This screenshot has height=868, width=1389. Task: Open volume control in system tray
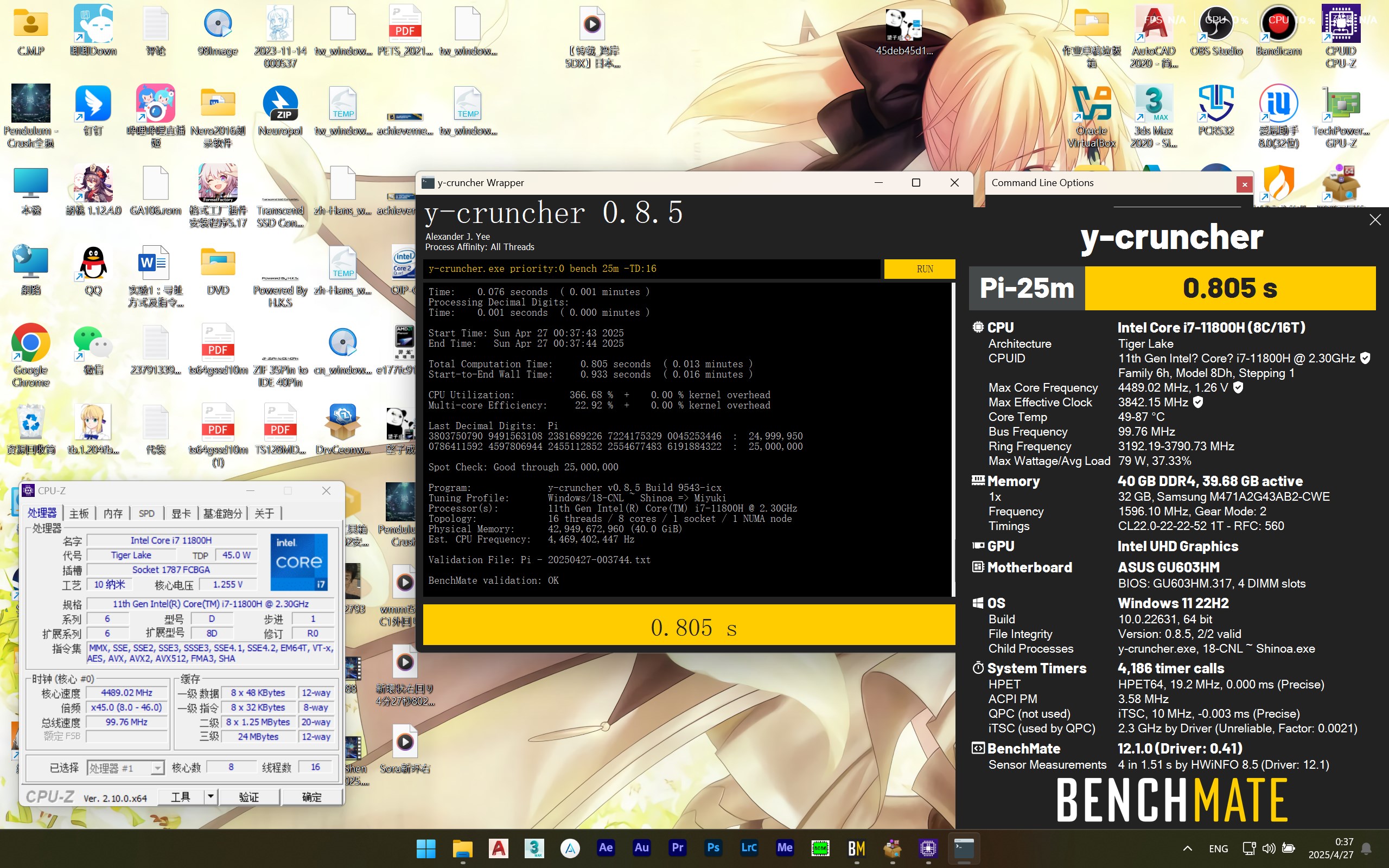pyautogui.click(x=1269, y=848)
